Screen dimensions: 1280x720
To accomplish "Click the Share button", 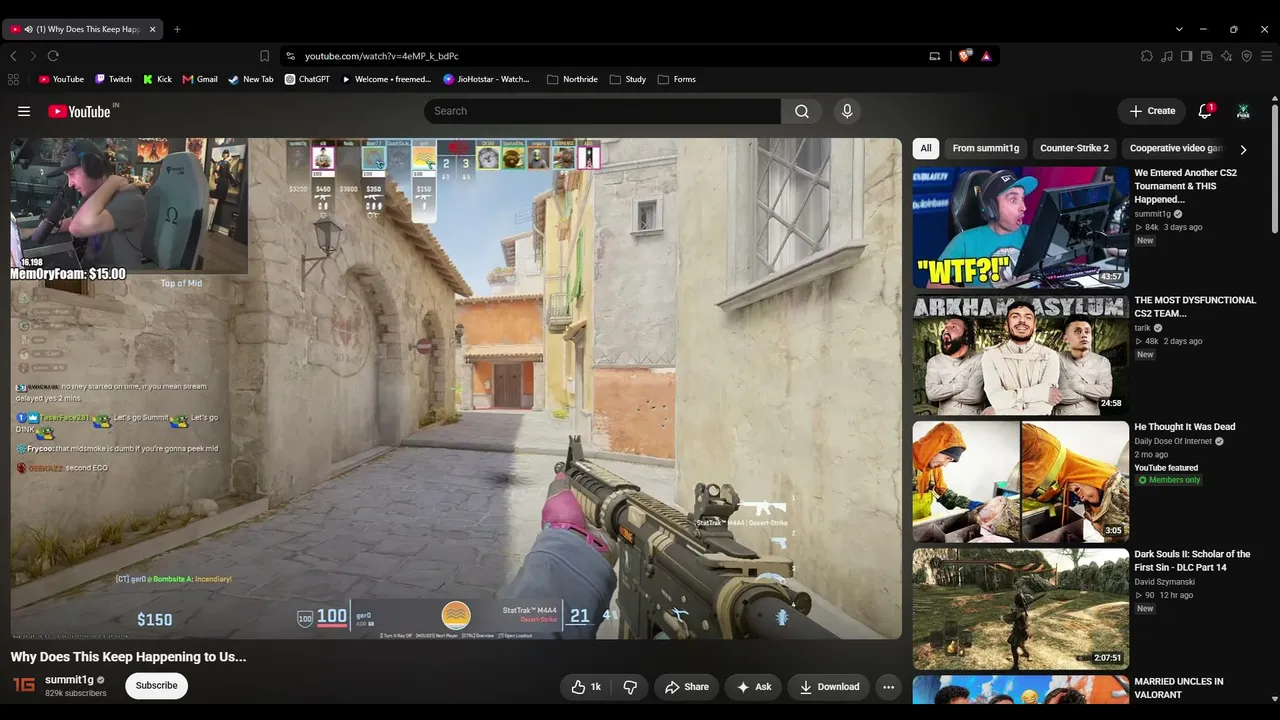I will [687, 687].
